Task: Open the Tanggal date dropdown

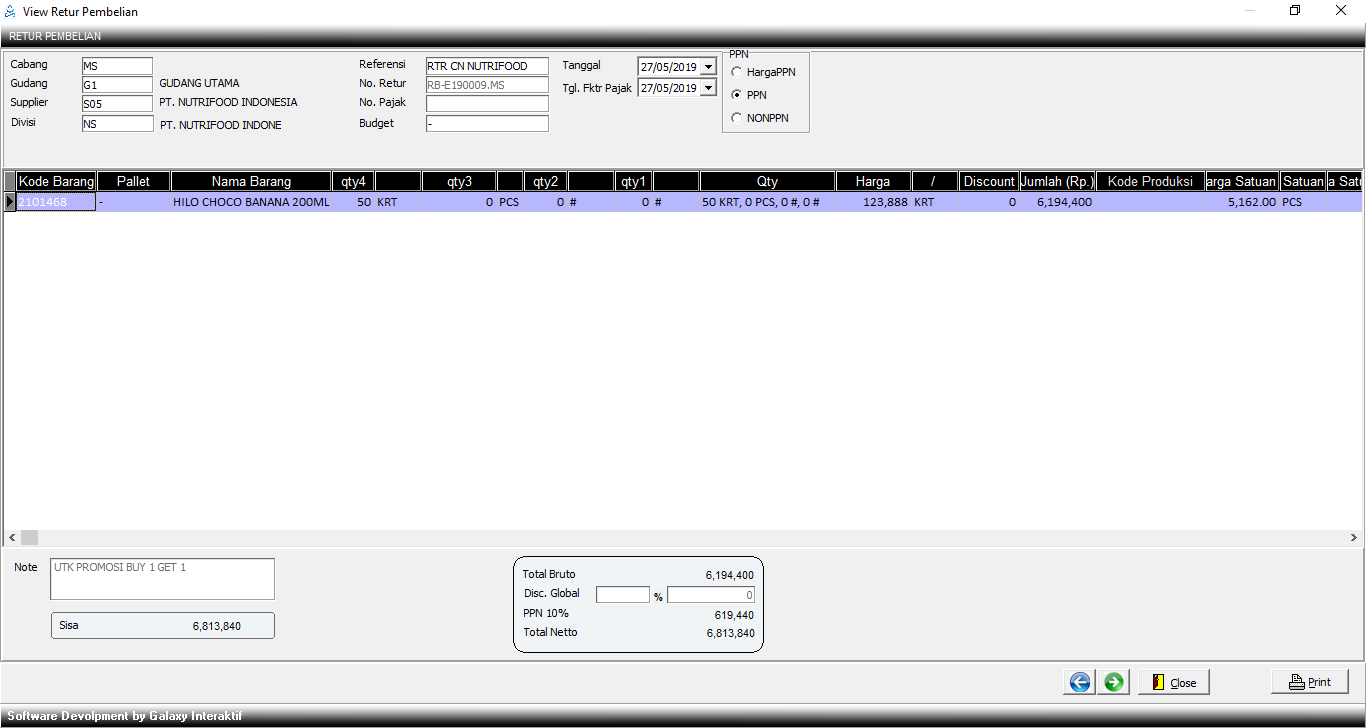Action: click(x=709, y=67)
